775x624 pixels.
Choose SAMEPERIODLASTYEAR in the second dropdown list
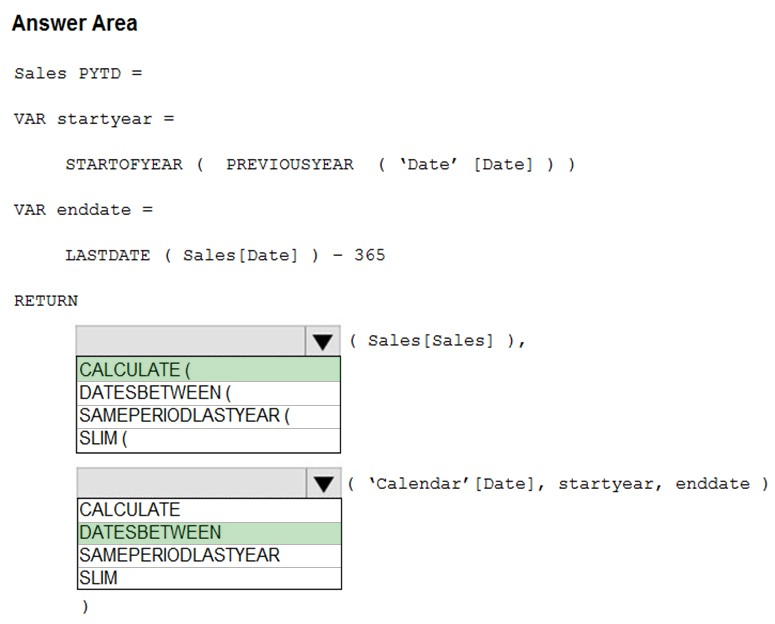pos(210,555)
